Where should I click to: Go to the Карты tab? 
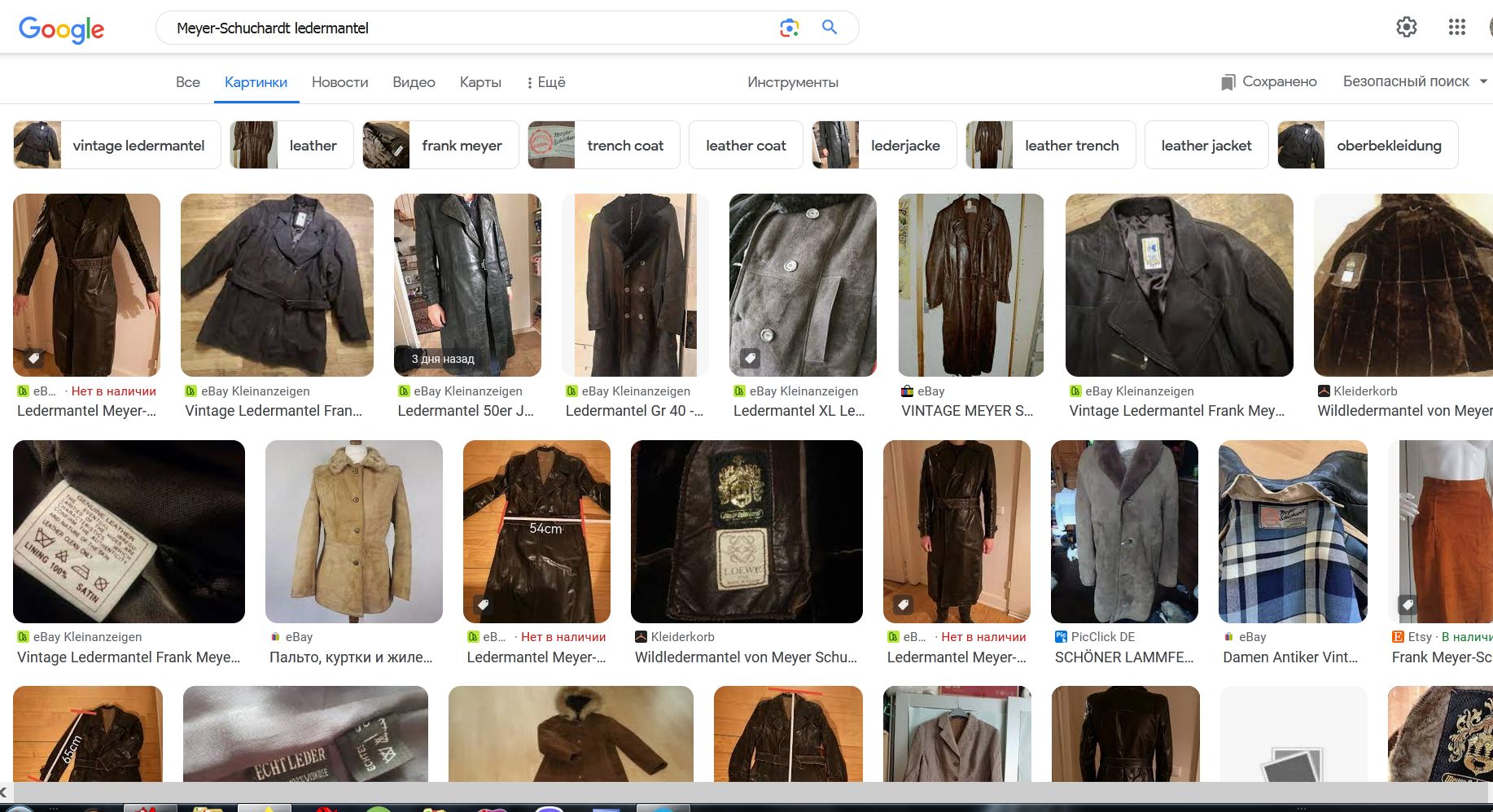tap(480, 82)
